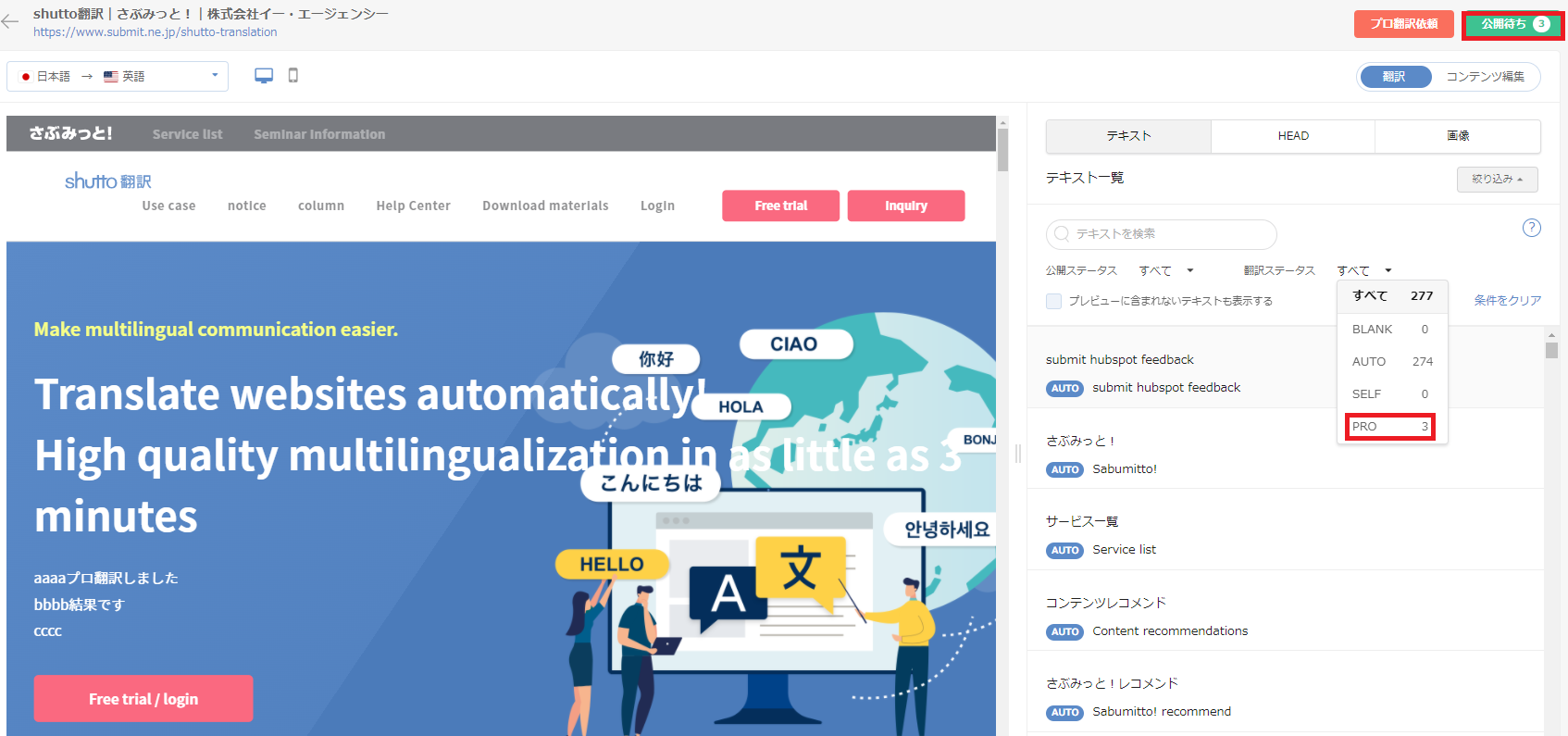Select text 'Content recommendations'
1568x736 pixels.
tap(1170, 631)
